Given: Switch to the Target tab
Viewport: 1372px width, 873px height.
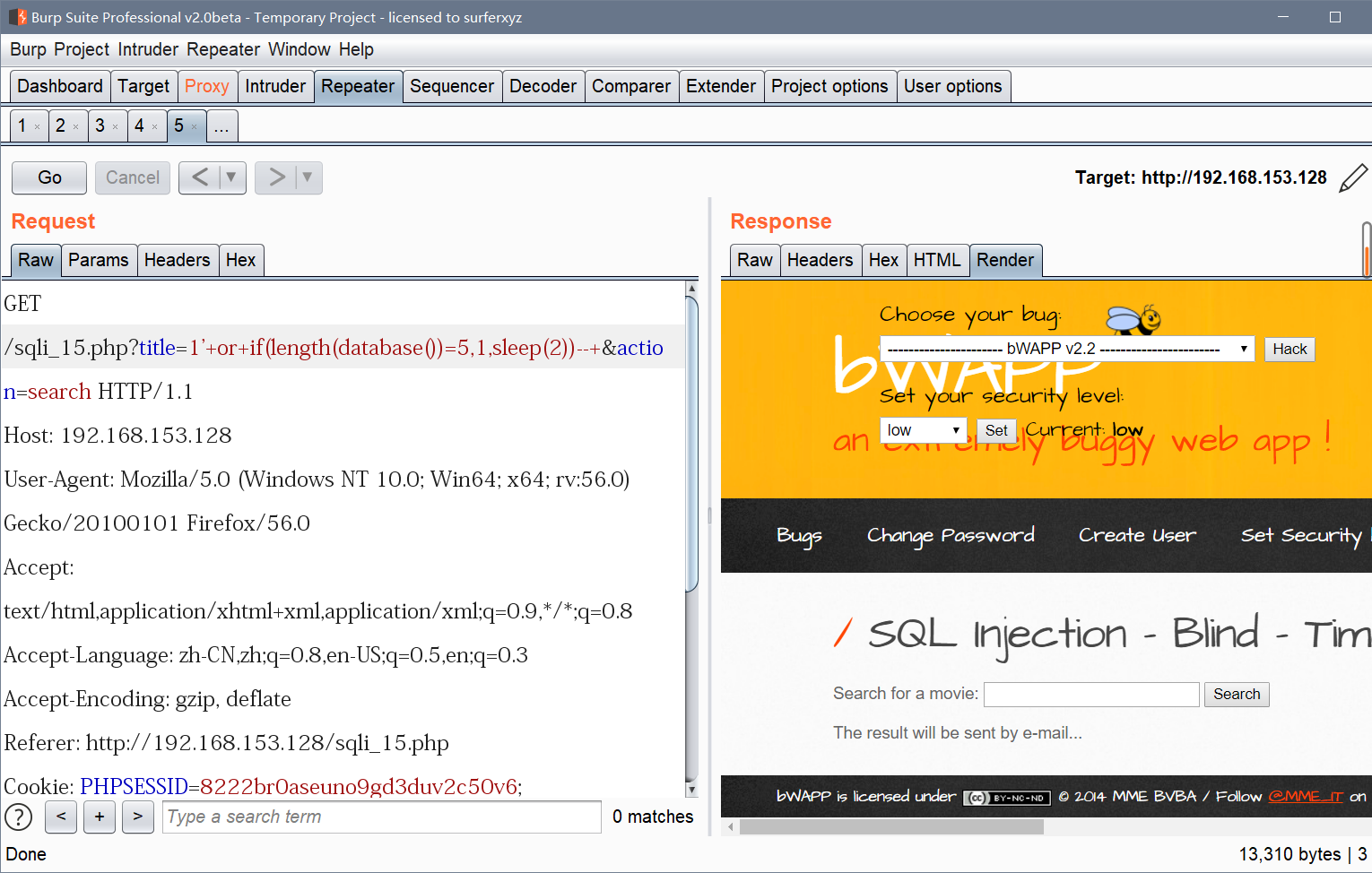Looking at the screenshot, I should [143, 86].
